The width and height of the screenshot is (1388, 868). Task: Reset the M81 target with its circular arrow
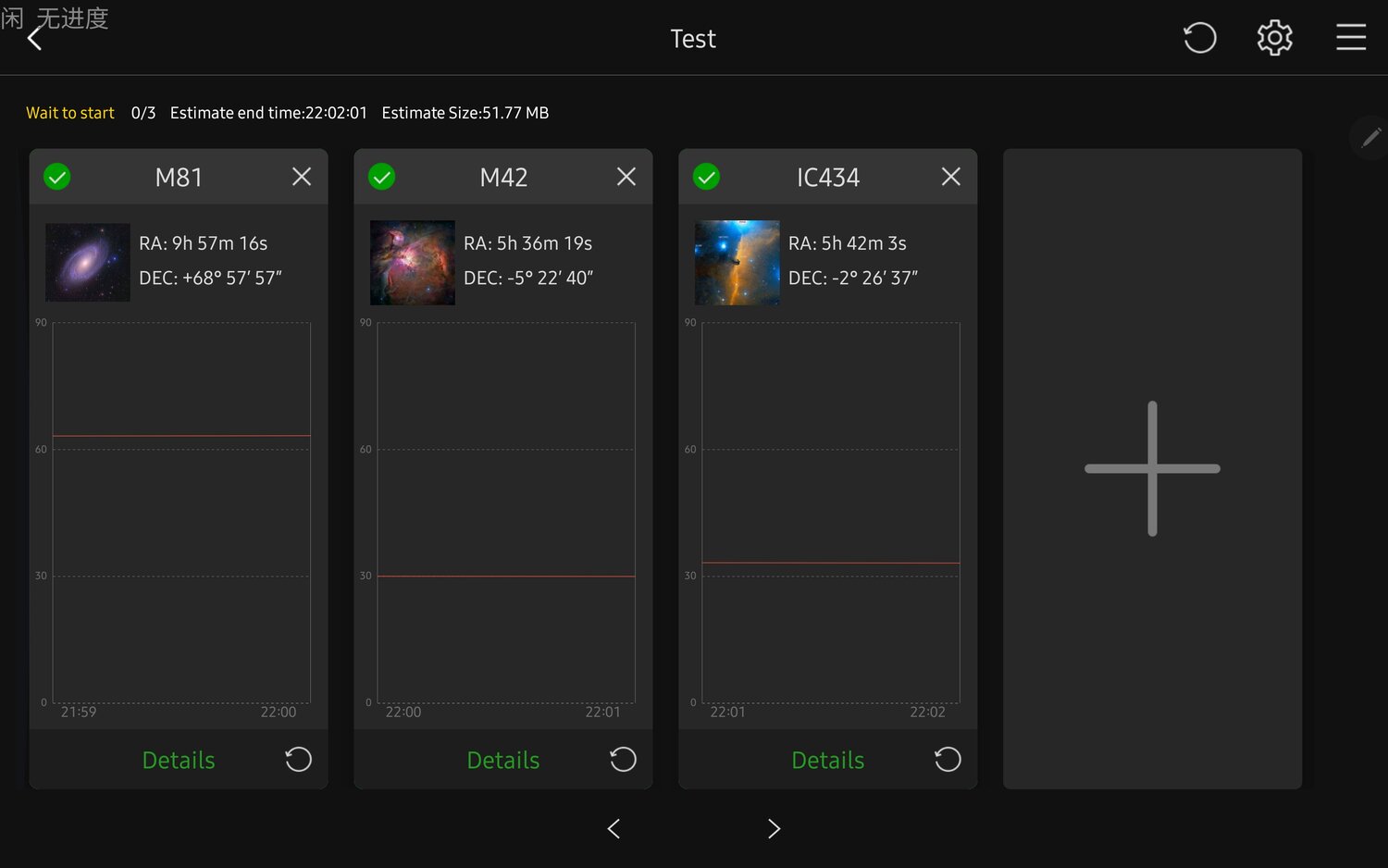(x=298, y=760)
